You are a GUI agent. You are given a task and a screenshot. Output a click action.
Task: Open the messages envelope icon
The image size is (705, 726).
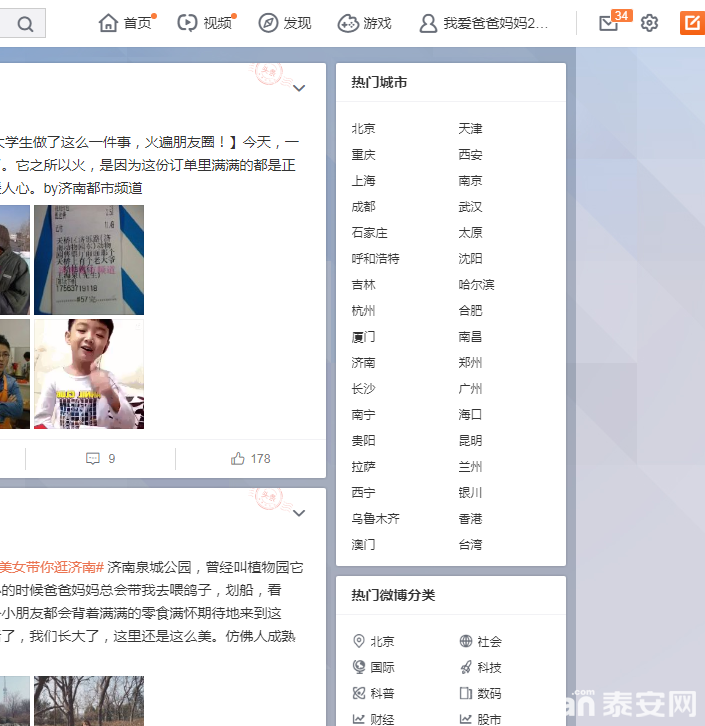[x=608, y=23]
